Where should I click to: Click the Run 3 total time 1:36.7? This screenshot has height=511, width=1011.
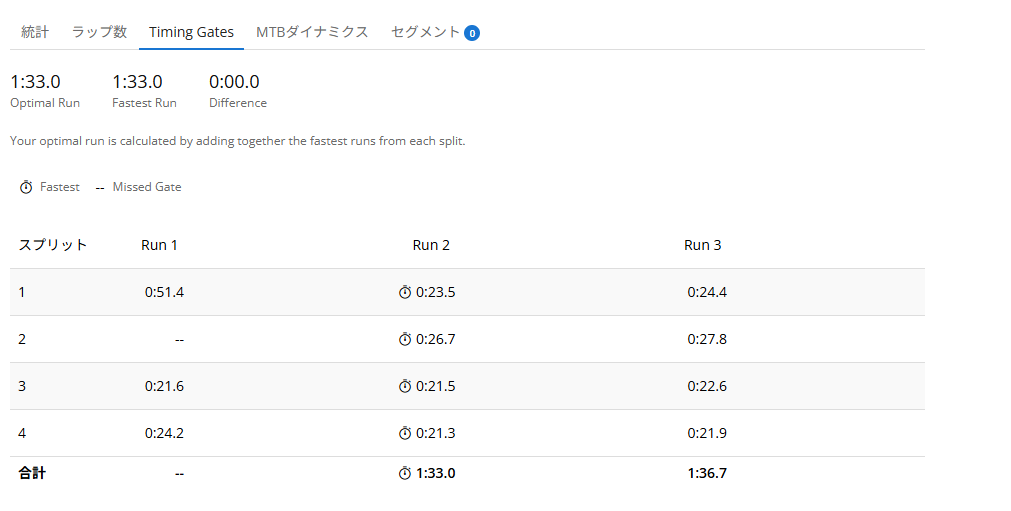[x=707, y=473]
